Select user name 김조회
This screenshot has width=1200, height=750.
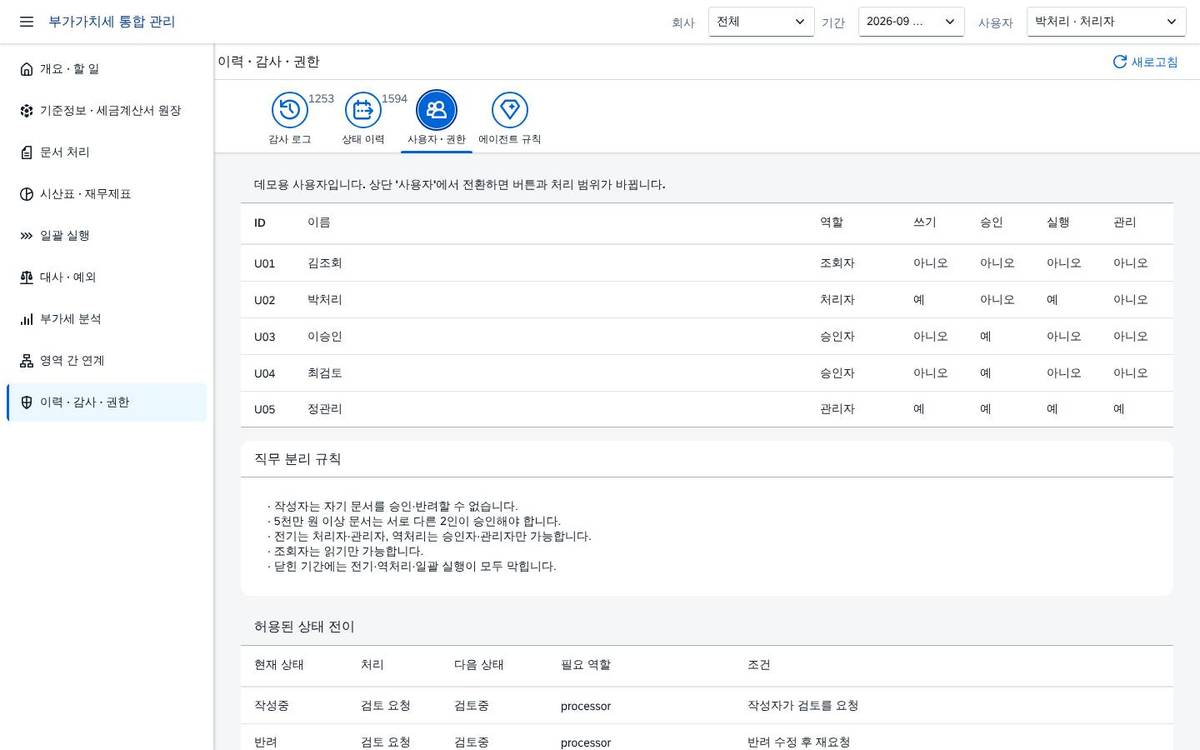(325, 263)
